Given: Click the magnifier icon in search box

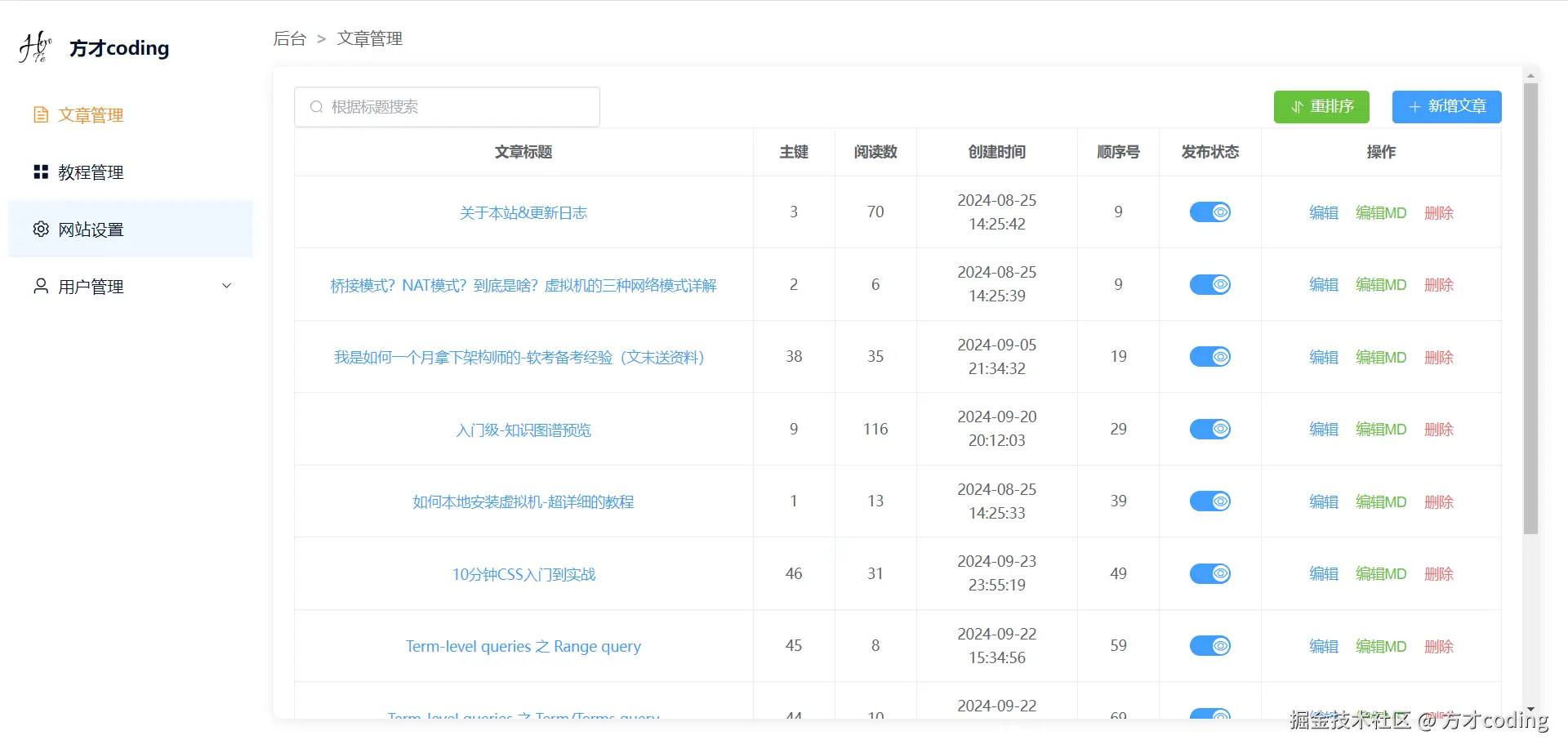Looking at the screenshot, I should tap(317, 107).
